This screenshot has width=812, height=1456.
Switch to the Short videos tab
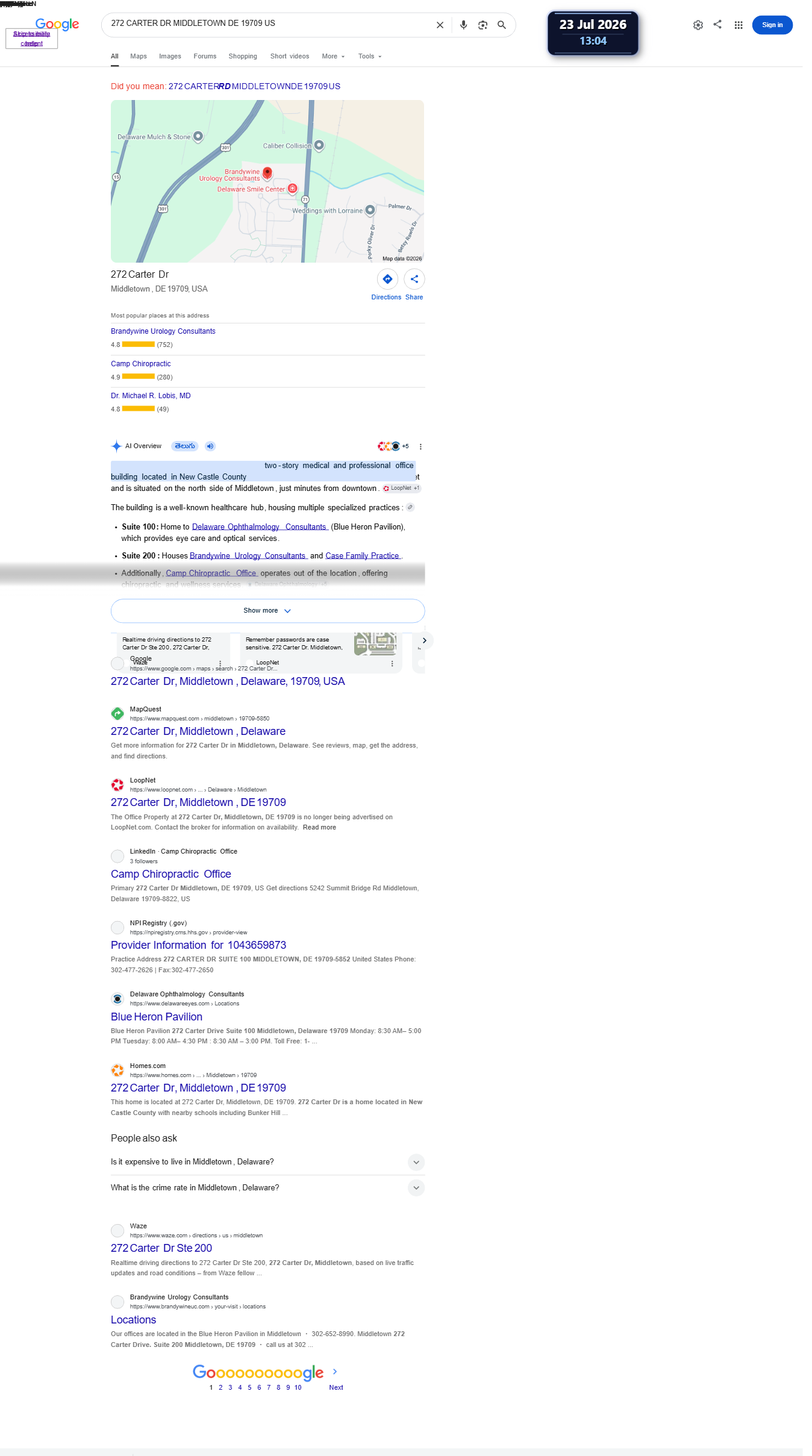[x=290, y=57]
